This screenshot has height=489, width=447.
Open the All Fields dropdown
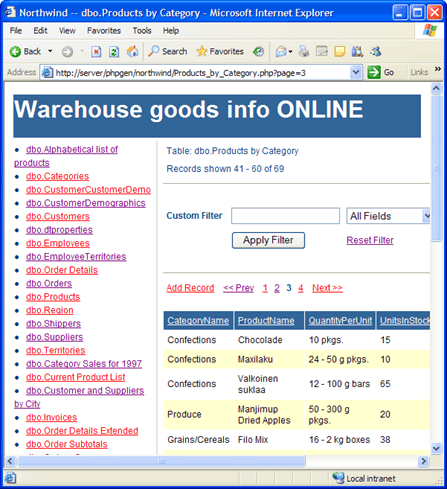coord(388,216)
